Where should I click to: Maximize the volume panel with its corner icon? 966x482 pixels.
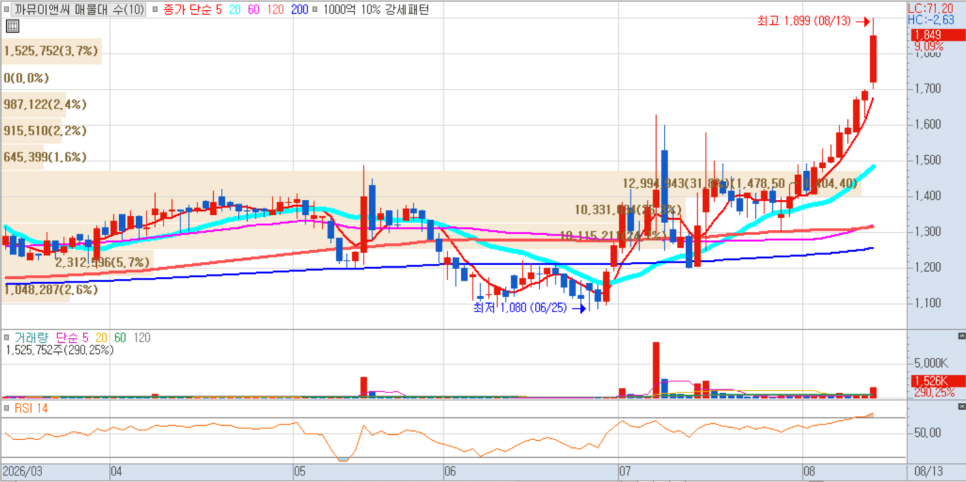point(962,336)
